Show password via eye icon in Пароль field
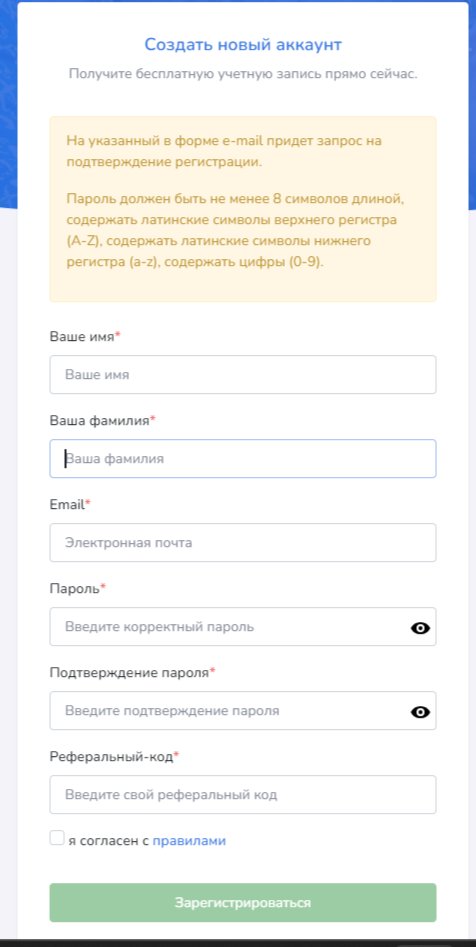 pyautogui.click(x=420, y=628)
